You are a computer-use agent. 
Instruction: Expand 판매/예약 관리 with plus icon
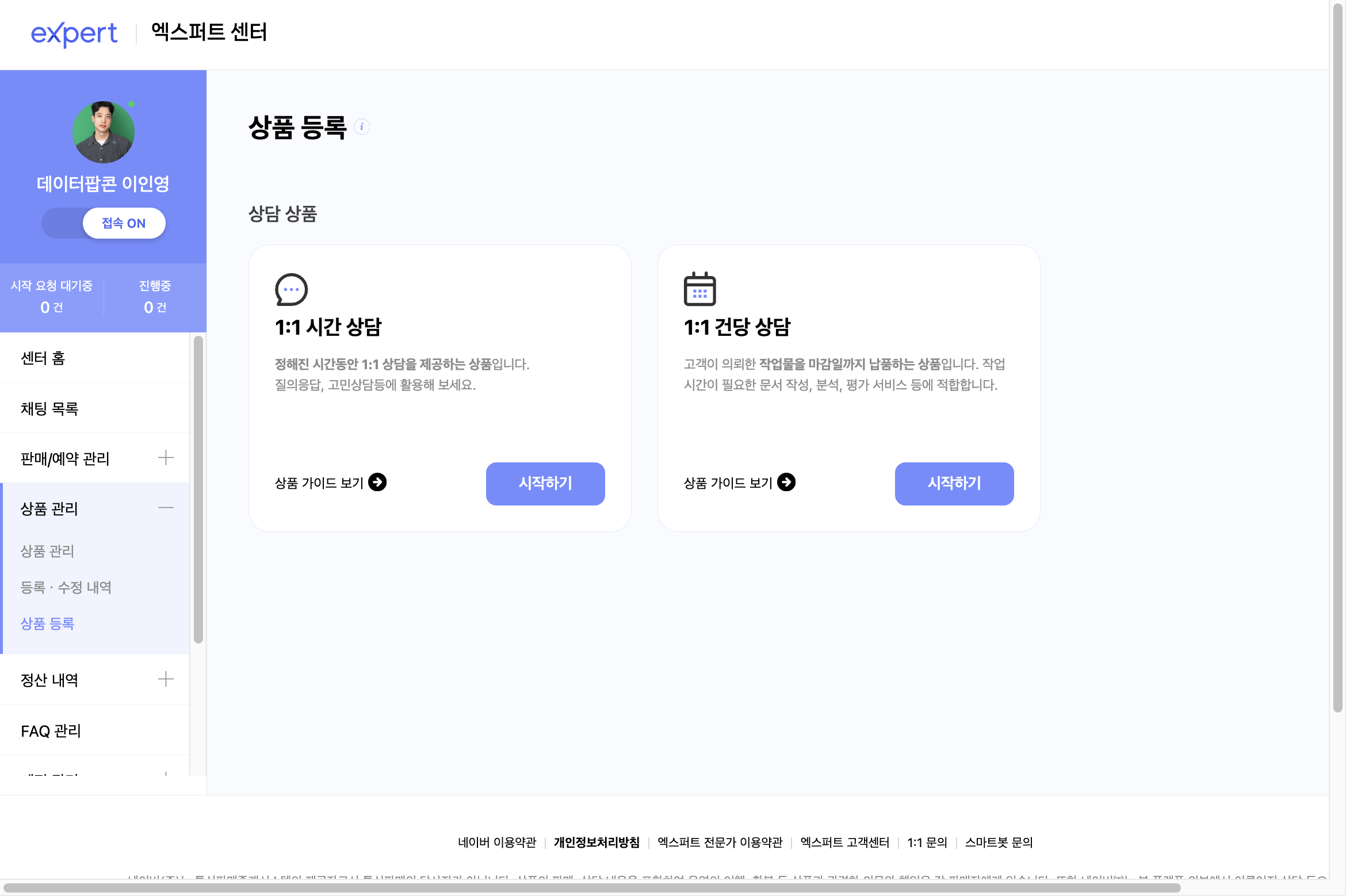166,458
